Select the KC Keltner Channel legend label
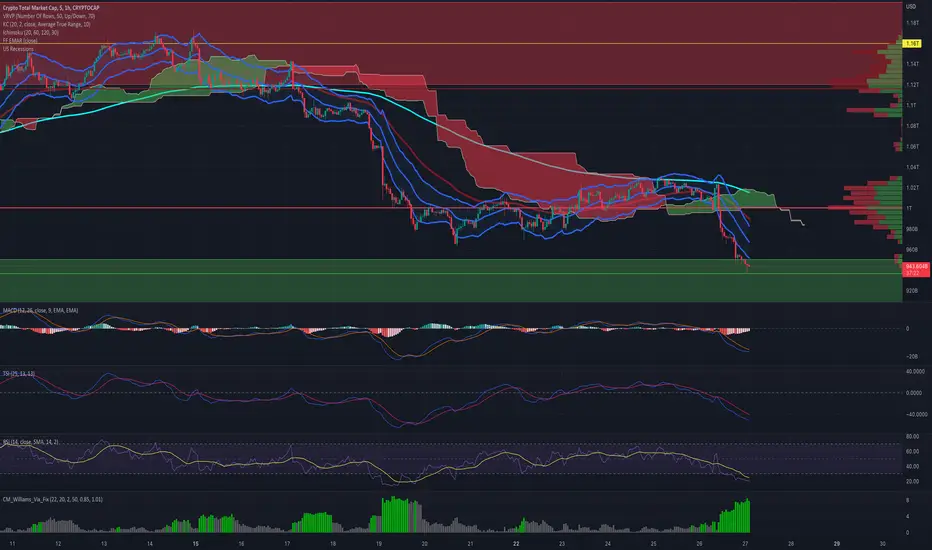The width and height of the screenshot is (932, 550). (x=46, y=24)
